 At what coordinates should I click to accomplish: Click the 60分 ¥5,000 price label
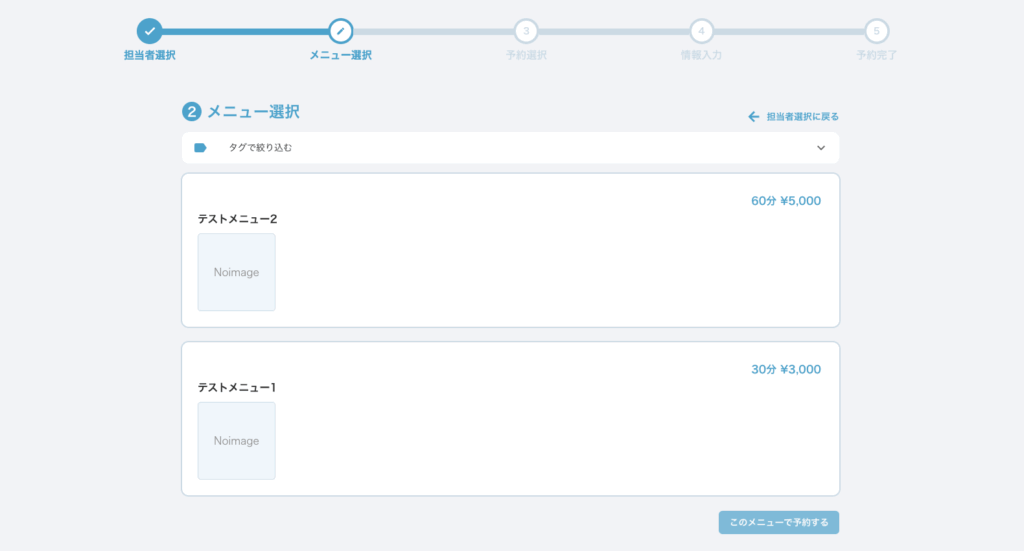click(786, 201)
